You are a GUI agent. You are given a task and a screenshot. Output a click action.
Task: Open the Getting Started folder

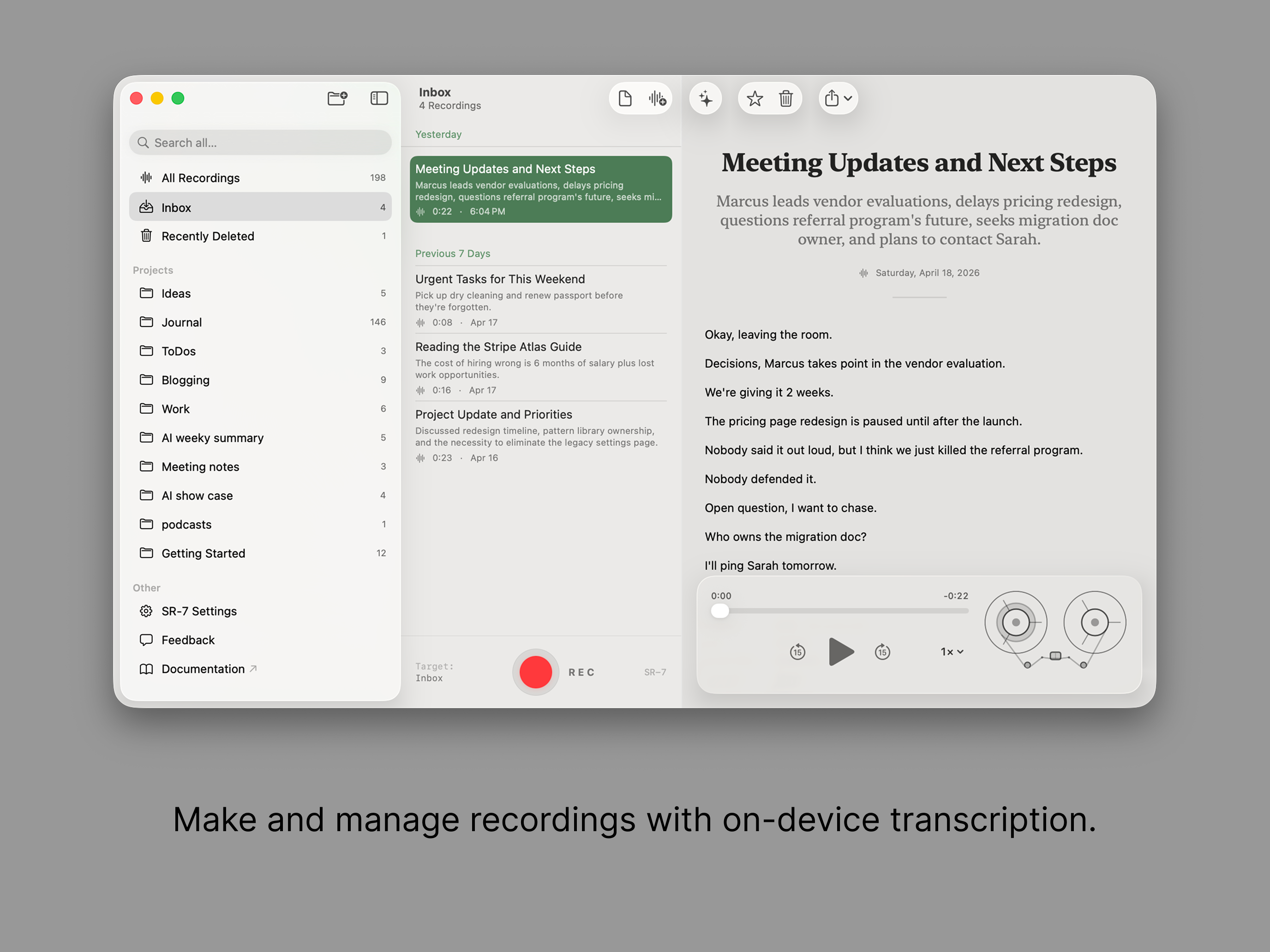[x=260, y=553]
